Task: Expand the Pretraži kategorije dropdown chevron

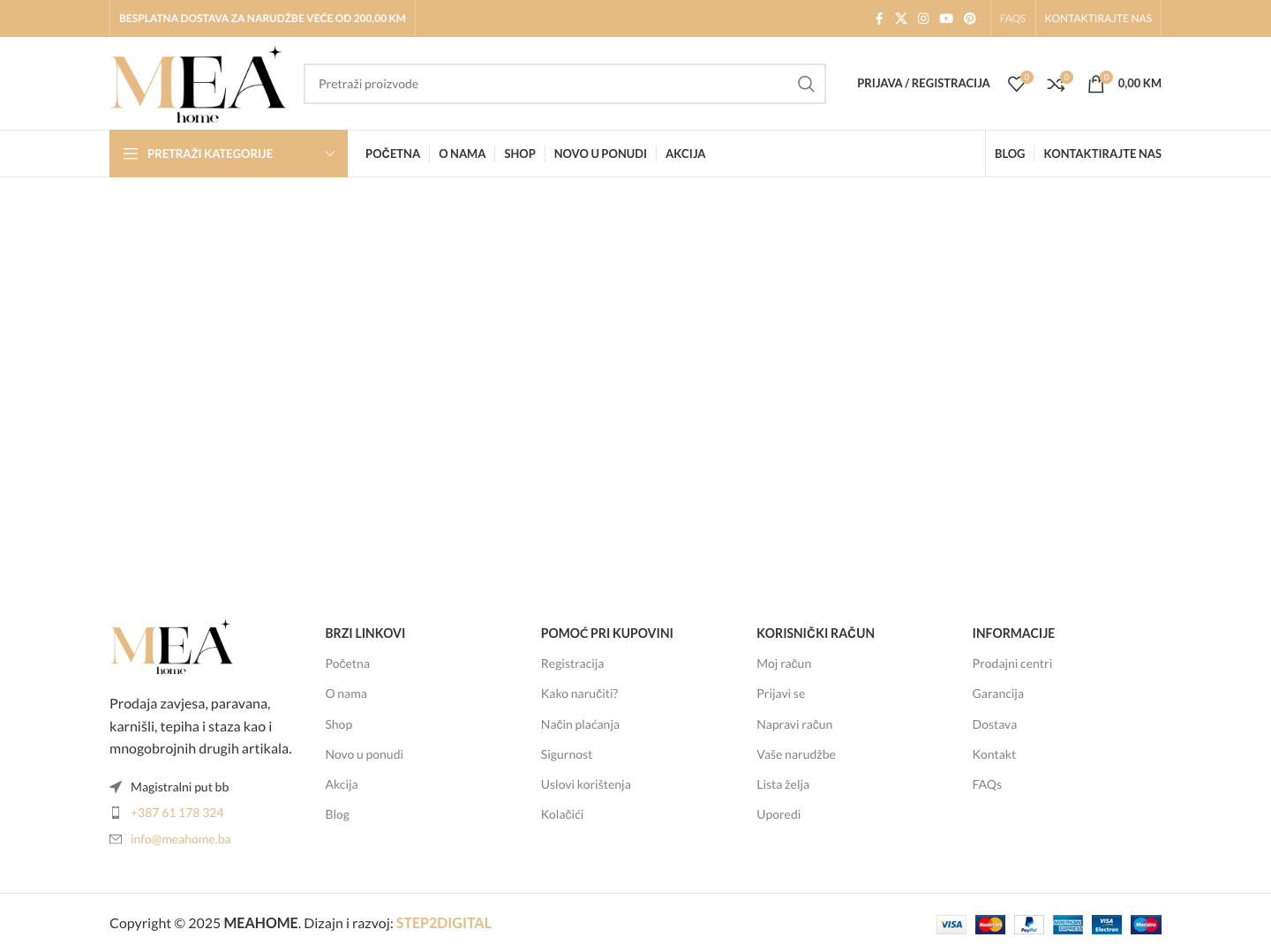Action: 330,154
